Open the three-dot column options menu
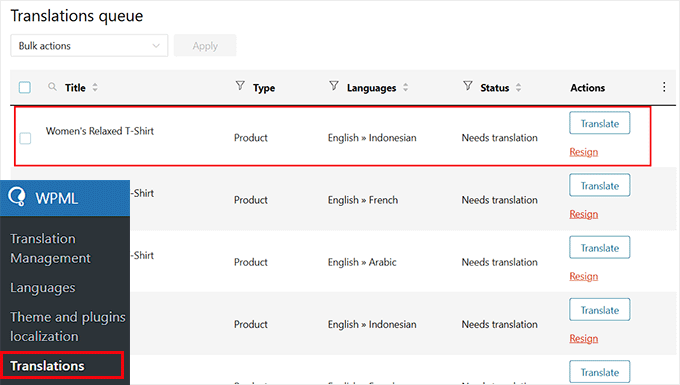The width and height of the screenshot is (680, 385). pyautogui.click(x=664, y=87)
